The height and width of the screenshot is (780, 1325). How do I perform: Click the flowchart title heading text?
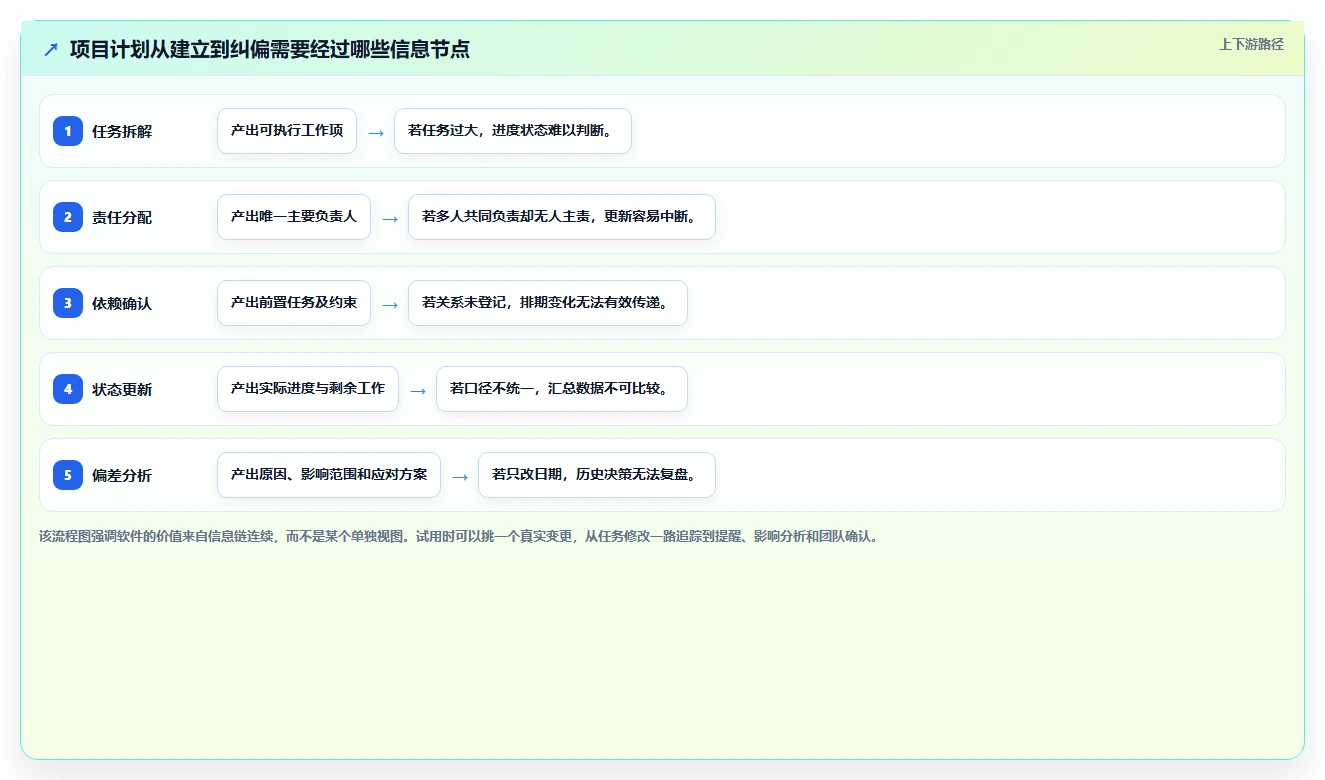[270, 49]
